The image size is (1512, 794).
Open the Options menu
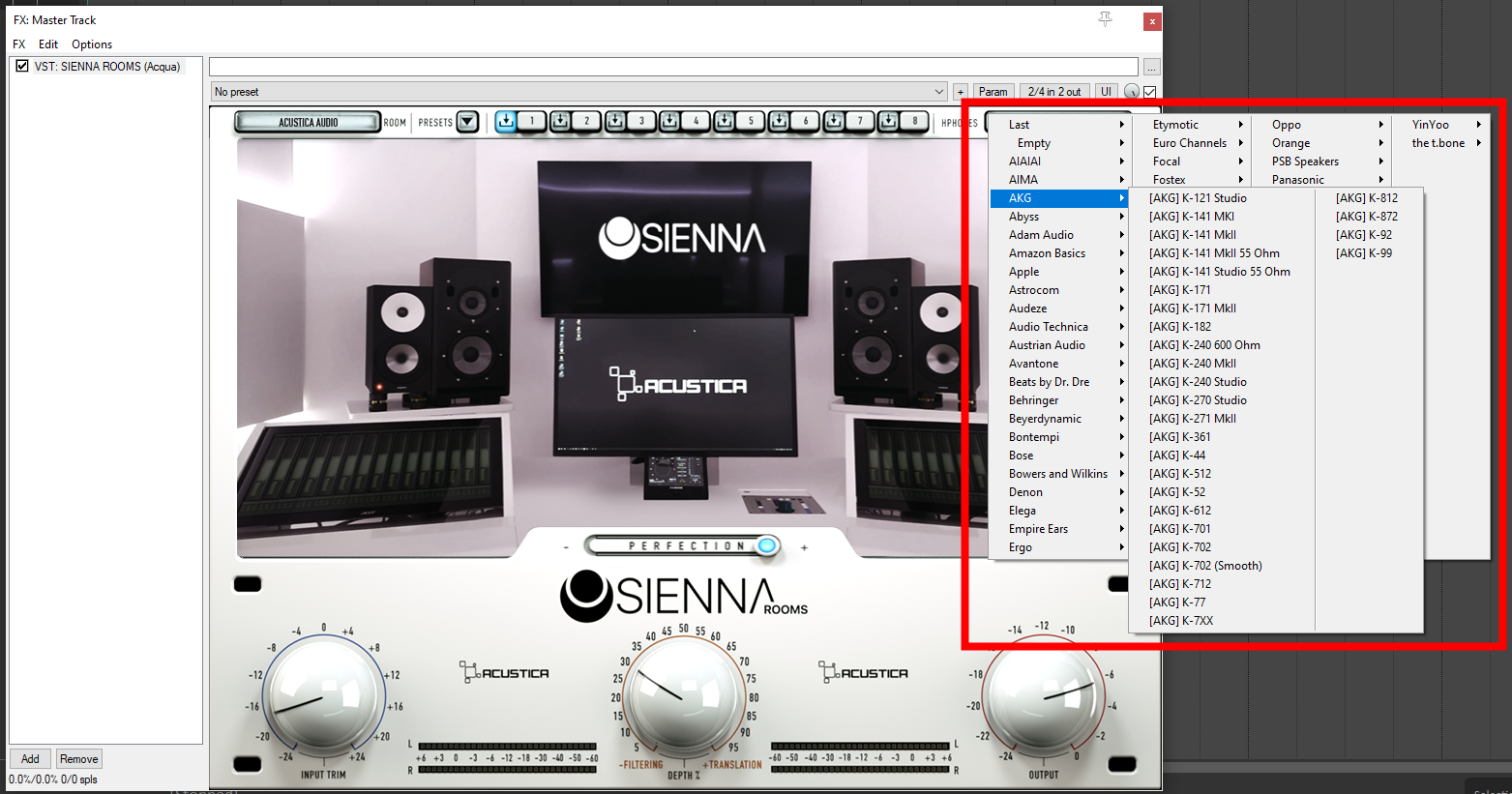click(x=92, y=44)
